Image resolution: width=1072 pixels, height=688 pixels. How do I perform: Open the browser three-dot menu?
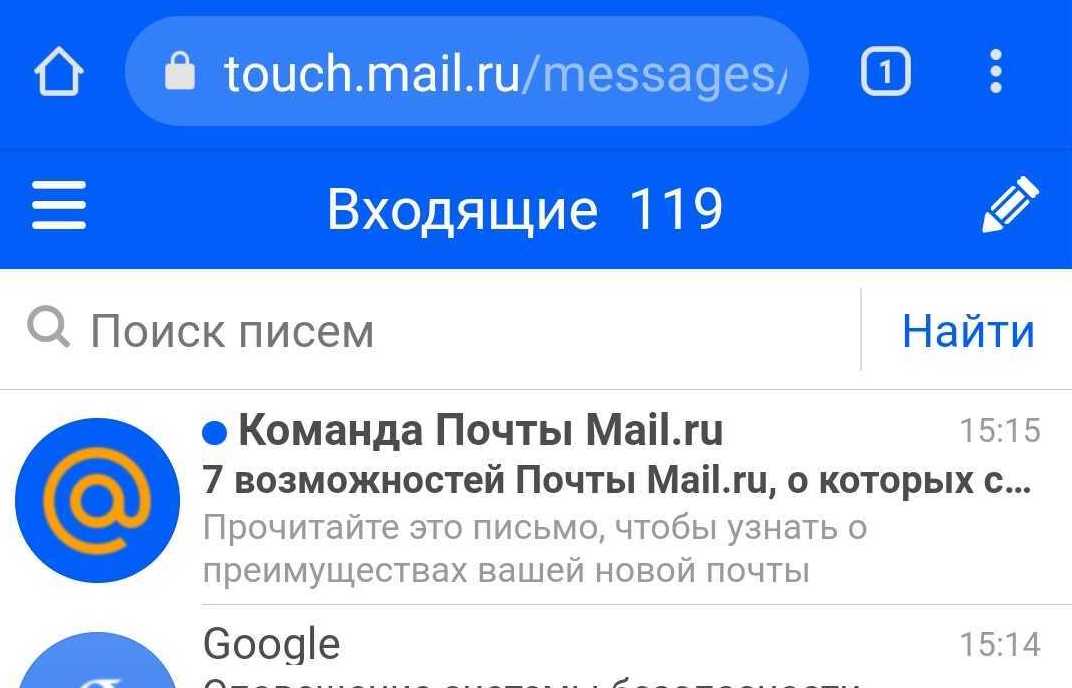tap(995, 71)
